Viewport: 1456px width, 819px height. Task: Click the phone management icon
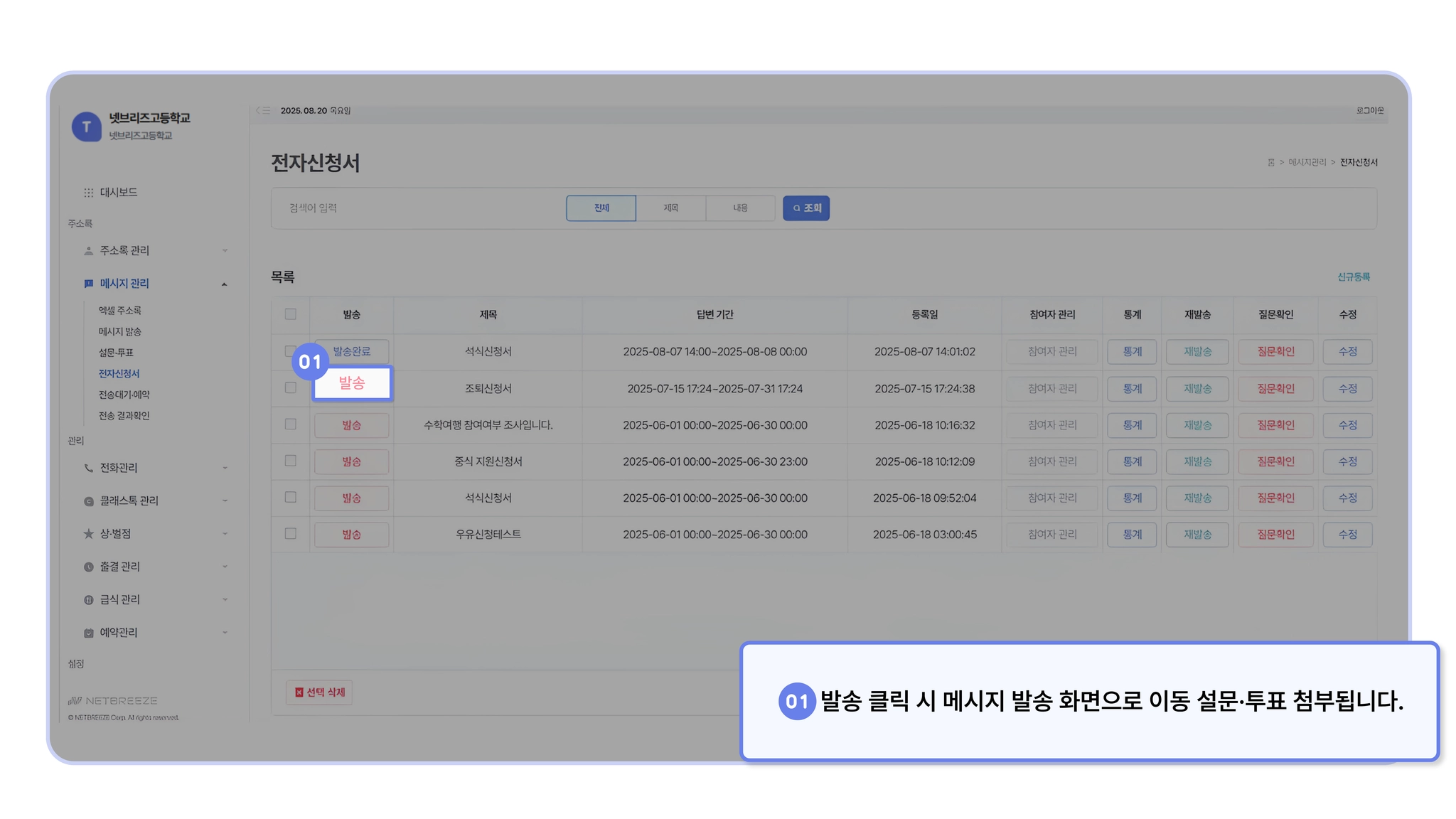(88, 468)
